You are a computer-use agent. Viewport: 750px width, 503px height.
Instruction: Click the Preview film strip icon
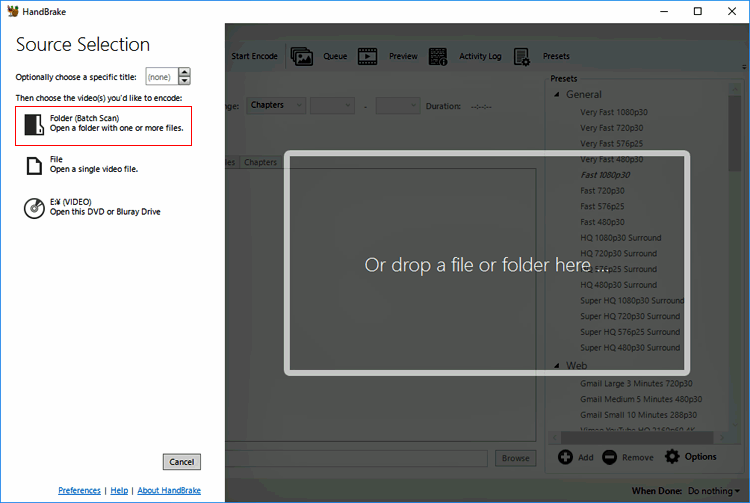[x=367, y=56]
